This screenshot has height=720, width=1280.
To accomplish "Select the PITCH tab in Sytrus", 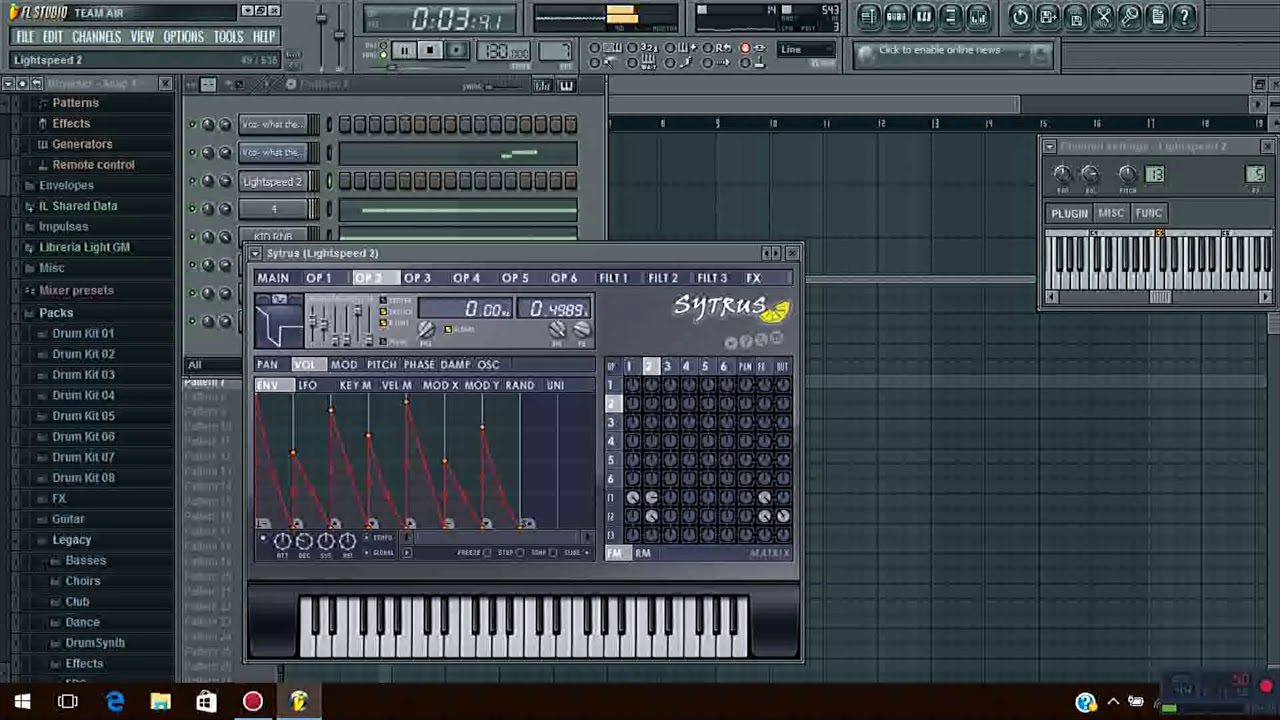I will point(381,365).
